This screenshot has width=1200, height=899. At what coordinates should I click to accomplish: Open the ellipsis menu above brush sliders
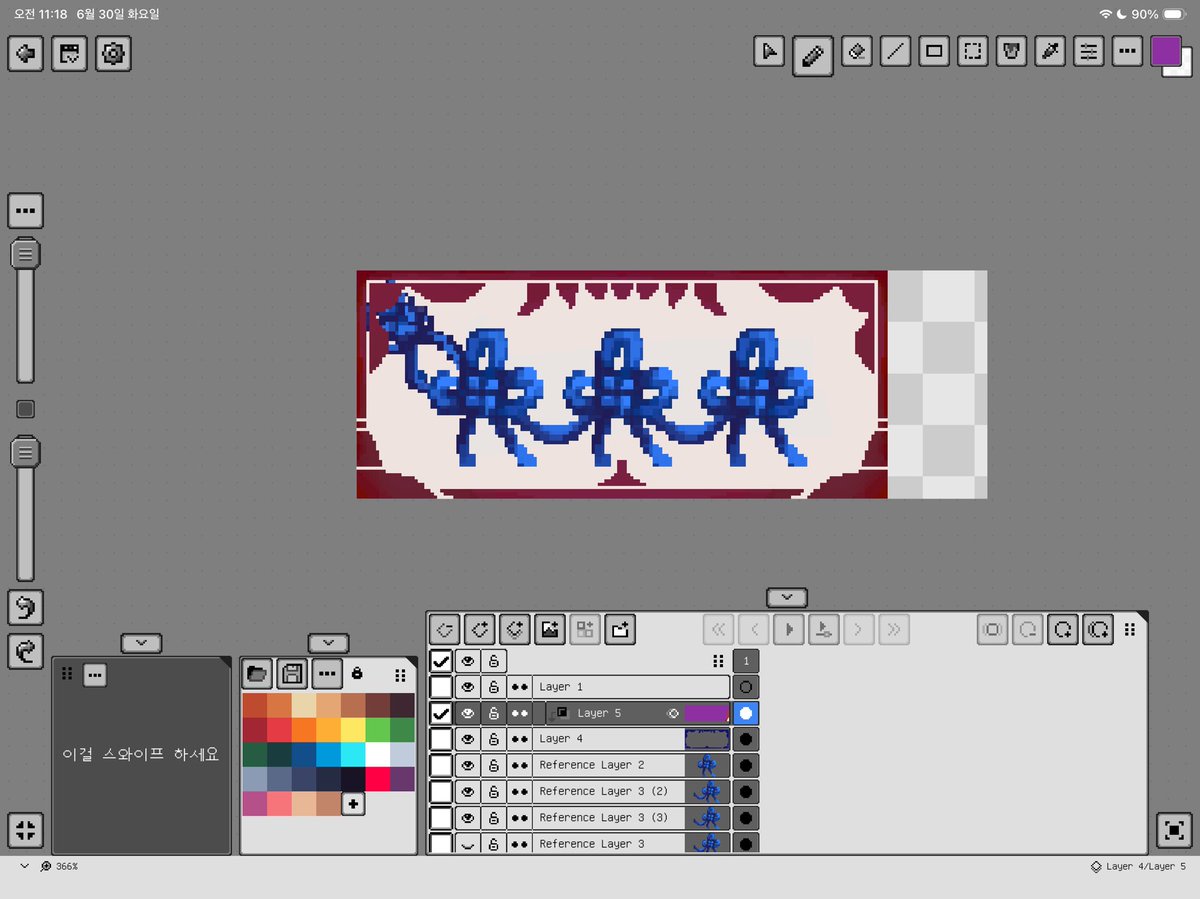[26, 211]
